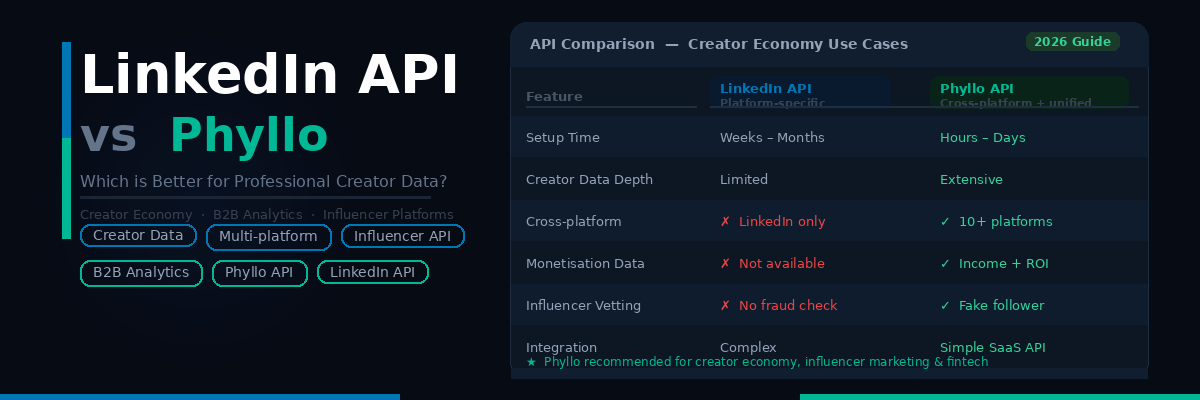
Task: Click the Extensive cell
Action: tap(971, 179)
